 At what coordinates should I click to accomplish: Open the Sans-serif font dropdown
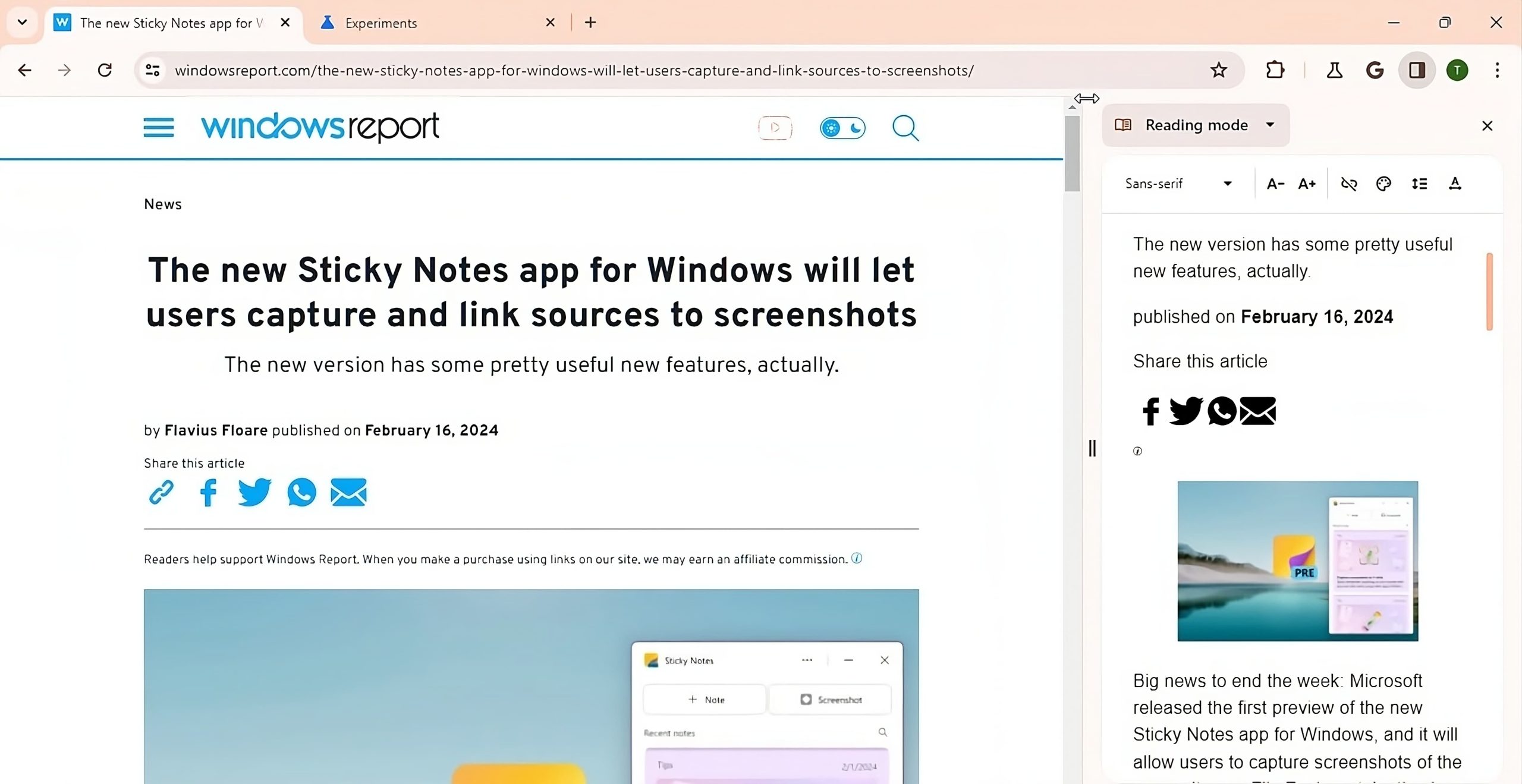(1178, 183)
